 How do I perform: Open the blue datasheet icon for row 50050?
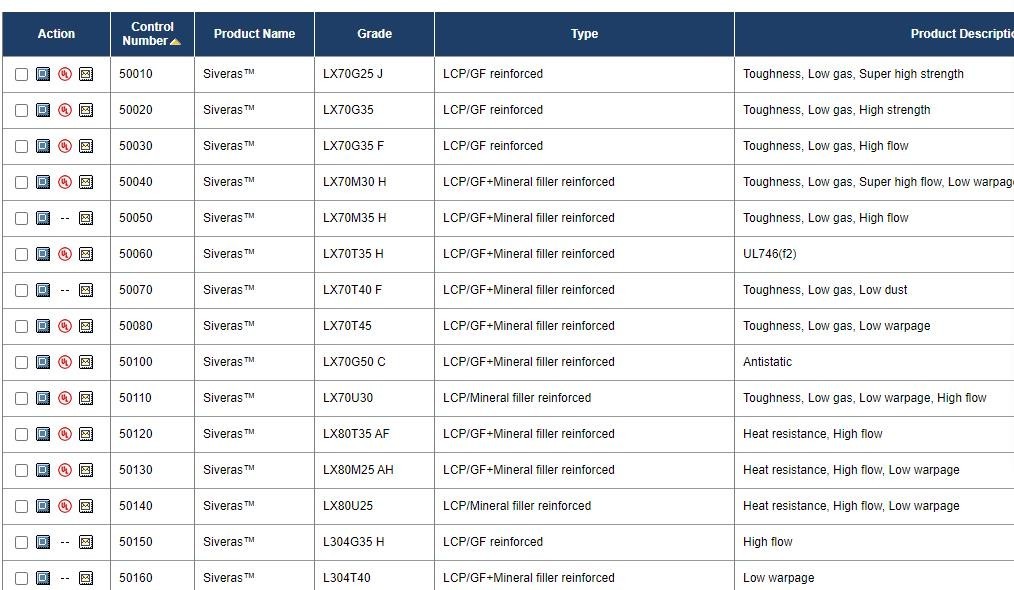point(43,218)
